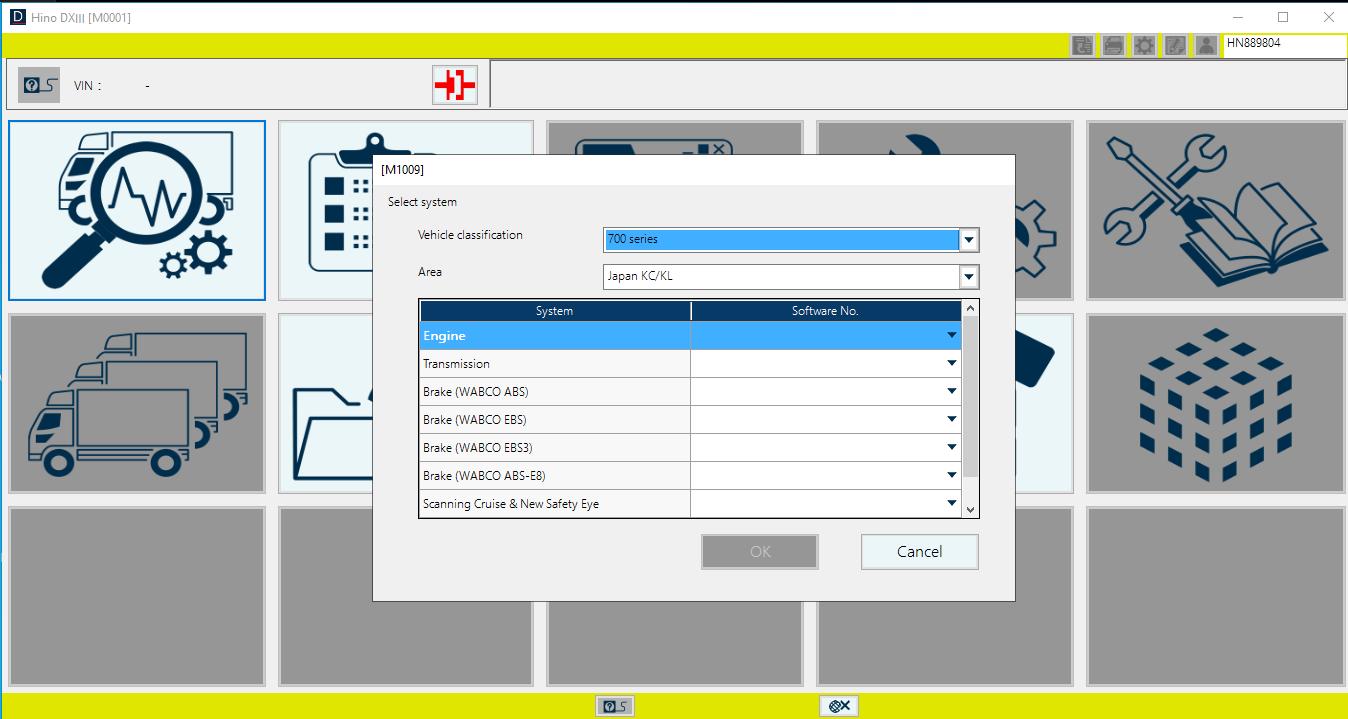Click the printer icon in top bar
Image resolution: width=1348 pixels, height=719 pixels.
[x=1113, y=45]
